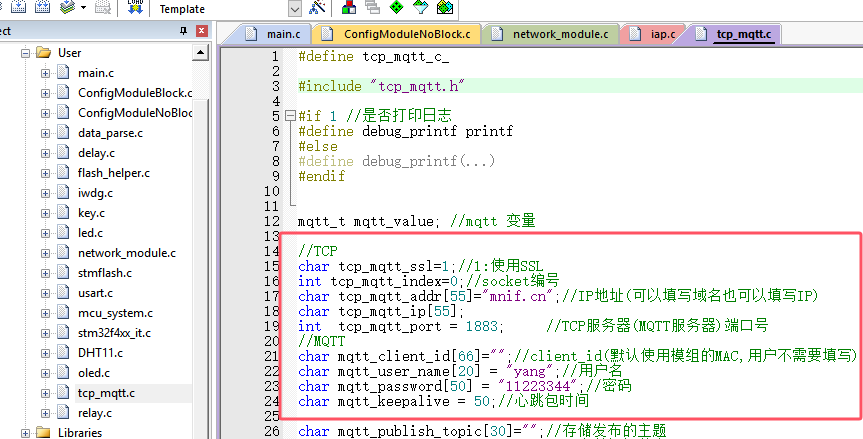Click mqtt_publish_topic on line 26

point(409,431)
